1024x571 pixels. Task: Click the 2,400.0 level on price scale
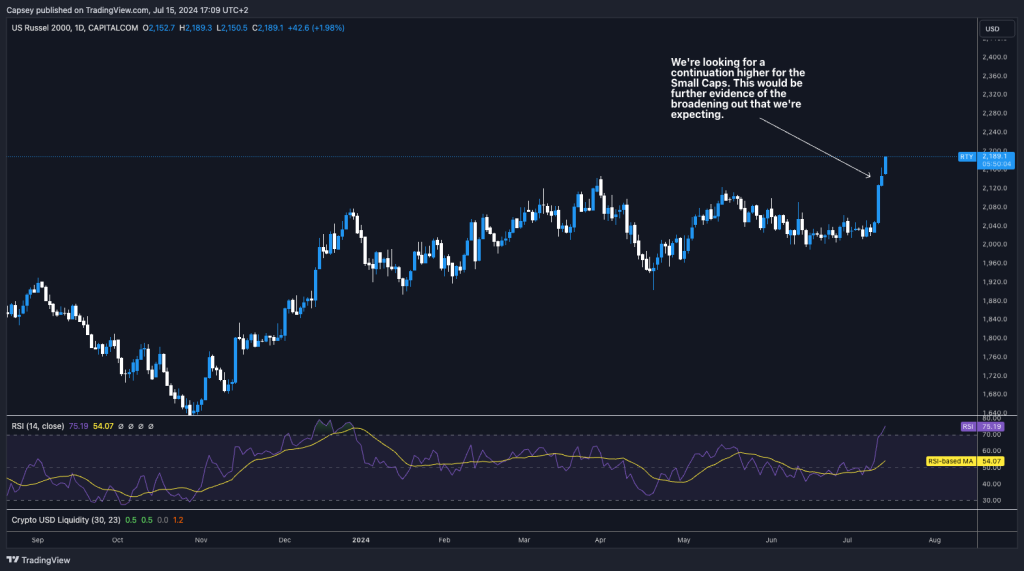(994, 57)
